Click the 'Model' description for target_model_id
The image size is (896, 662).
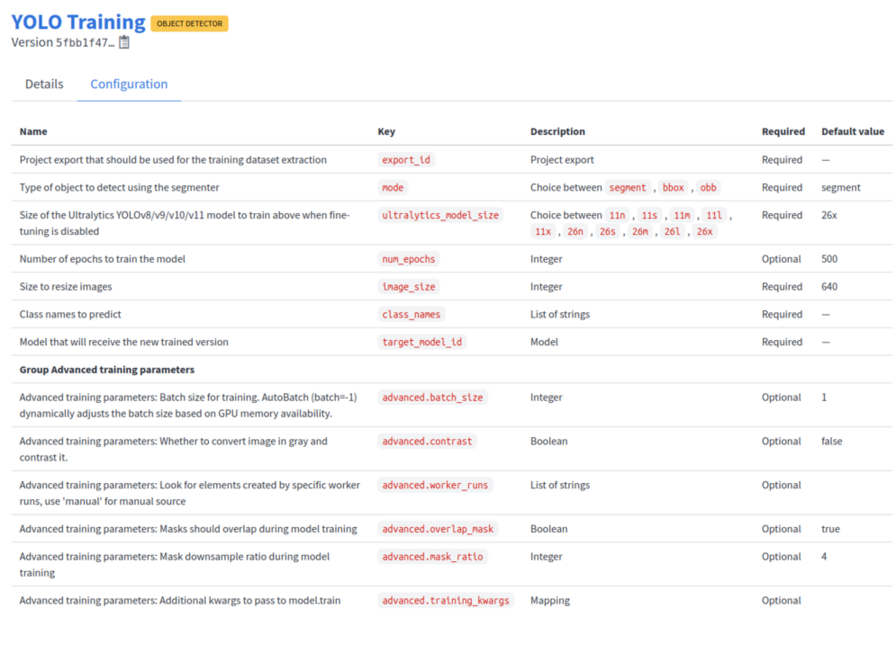tap(544, 342)
